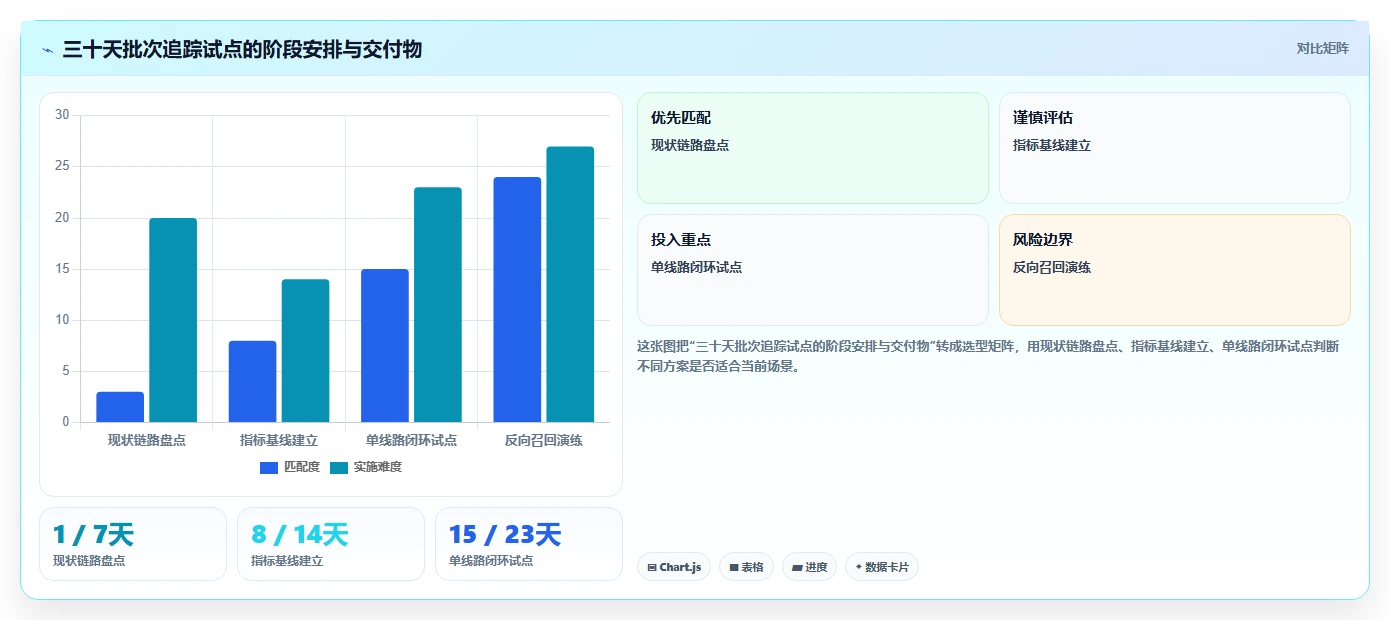Click 指标基线建立 text in 谨慎评估 card
Screen dimensions: 1390x620
(1052, 145)
